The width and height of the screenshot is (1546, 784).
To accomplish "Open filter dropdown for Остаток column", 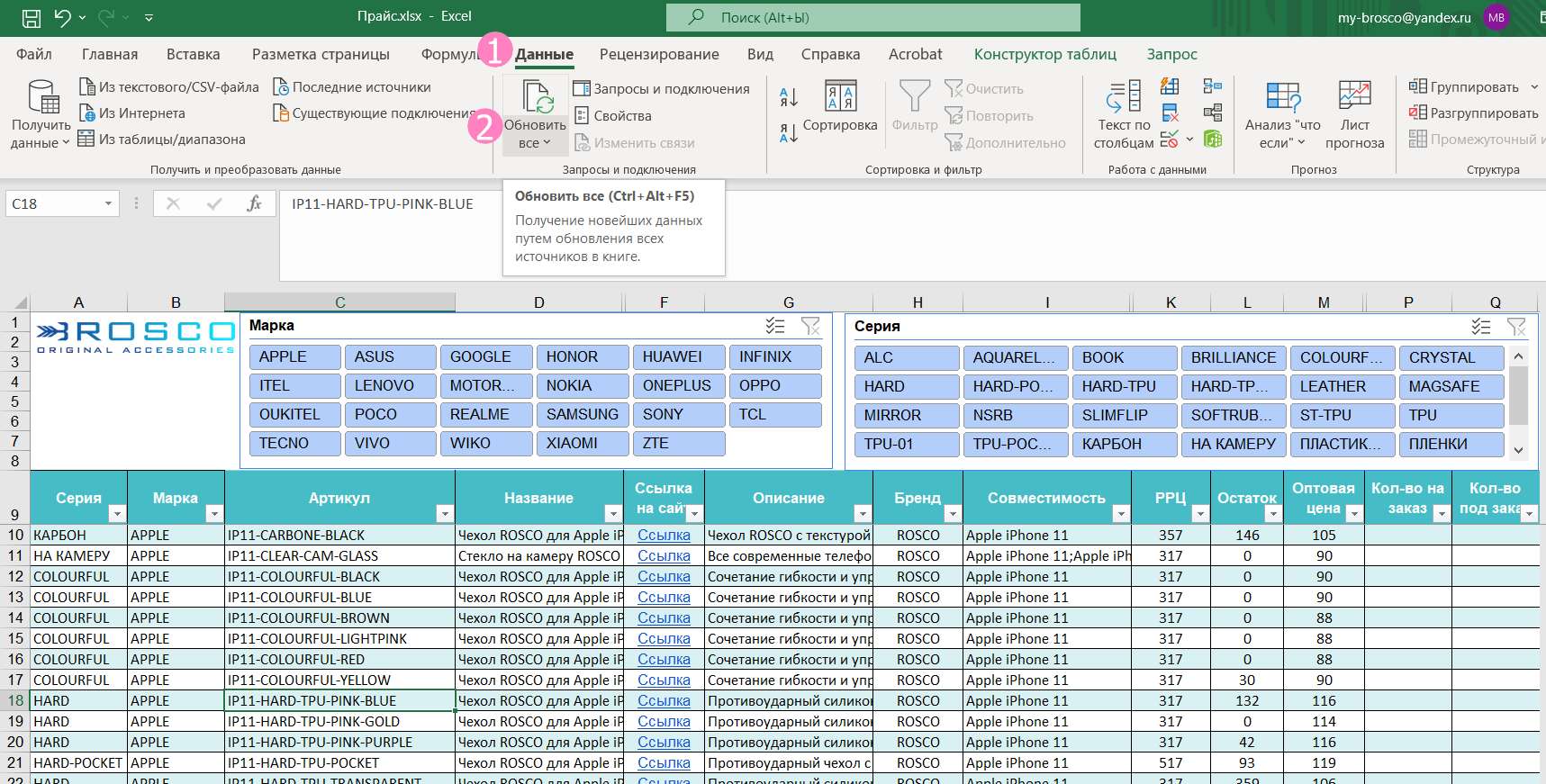I will tap(1271, 513).
